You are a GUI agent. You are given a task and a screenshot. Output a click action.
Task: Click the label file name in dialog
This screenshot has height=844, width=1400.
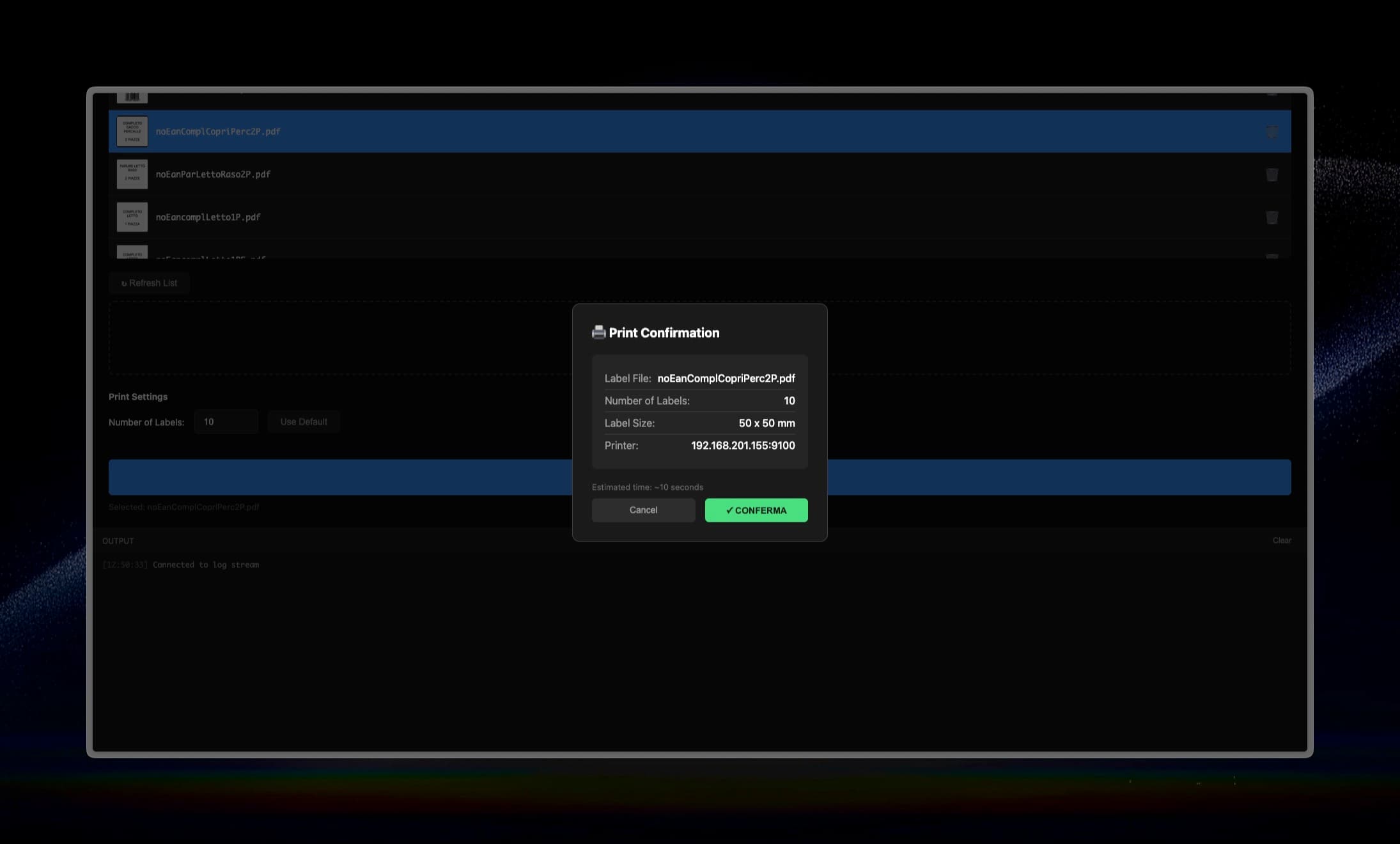click(x=726, y=379)
